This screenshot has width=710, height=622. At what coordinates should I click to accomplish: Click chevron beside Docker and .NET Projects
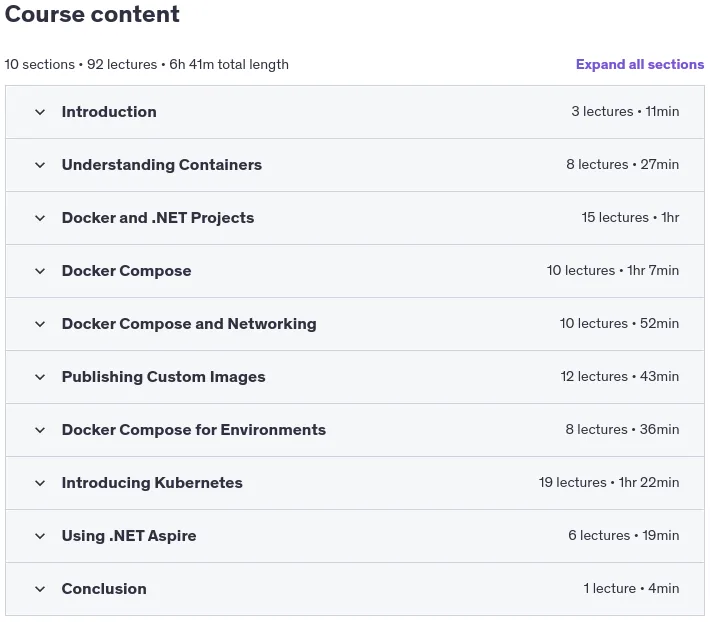[40, 218]
